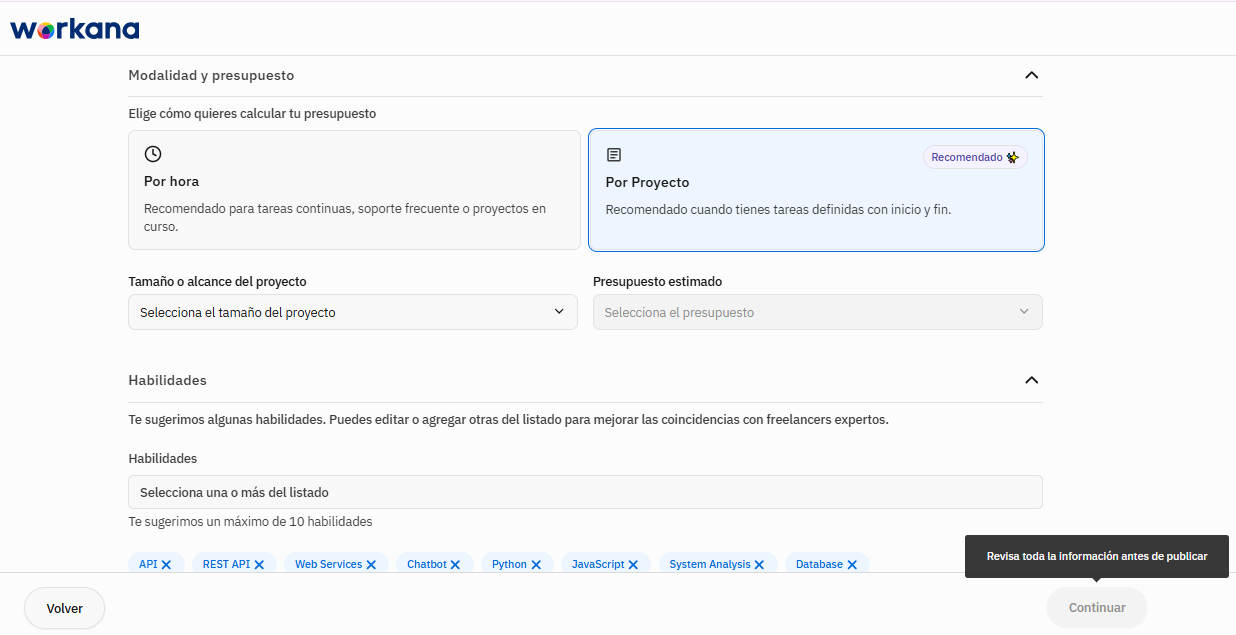Click the document icon in Por Proyecto card
Image resolution: width=1236 pixels, height=635 pixels.
coord(614,155)
